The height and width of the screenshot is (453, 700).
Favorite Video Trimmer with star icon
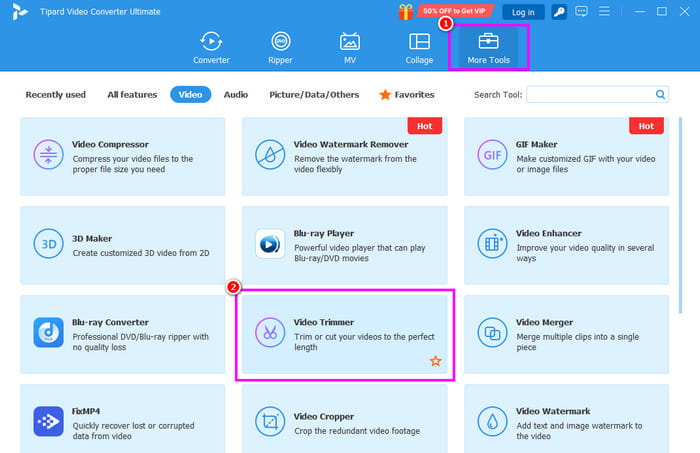click(x=435, y=361)
